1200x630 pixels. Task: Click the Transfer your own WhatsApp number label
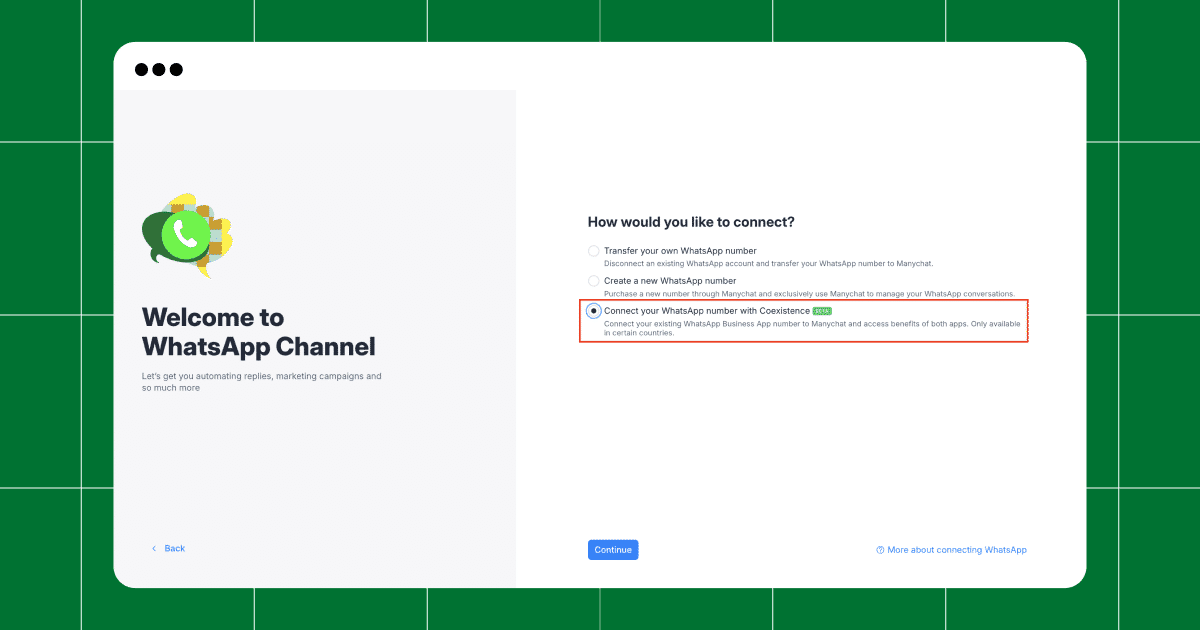(680, 251)
